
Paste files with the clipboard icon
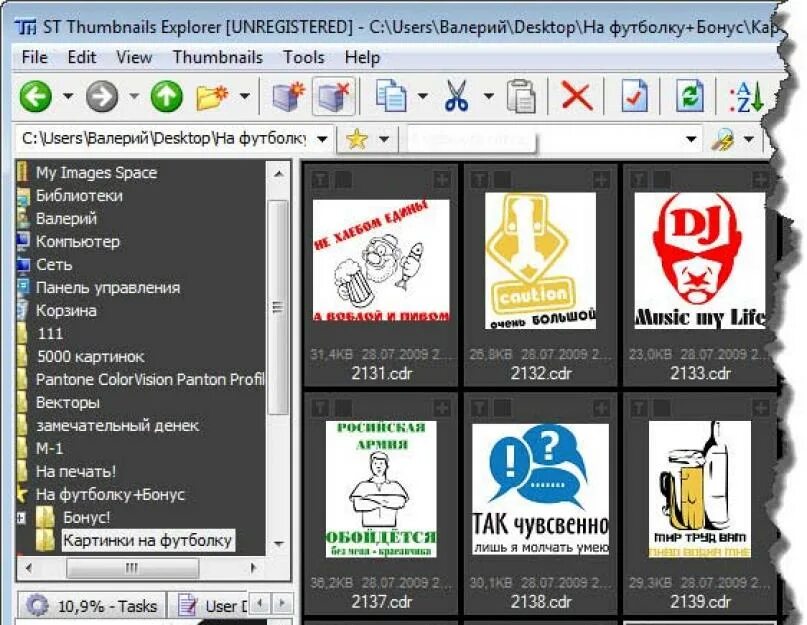click(x=521, y=96)
